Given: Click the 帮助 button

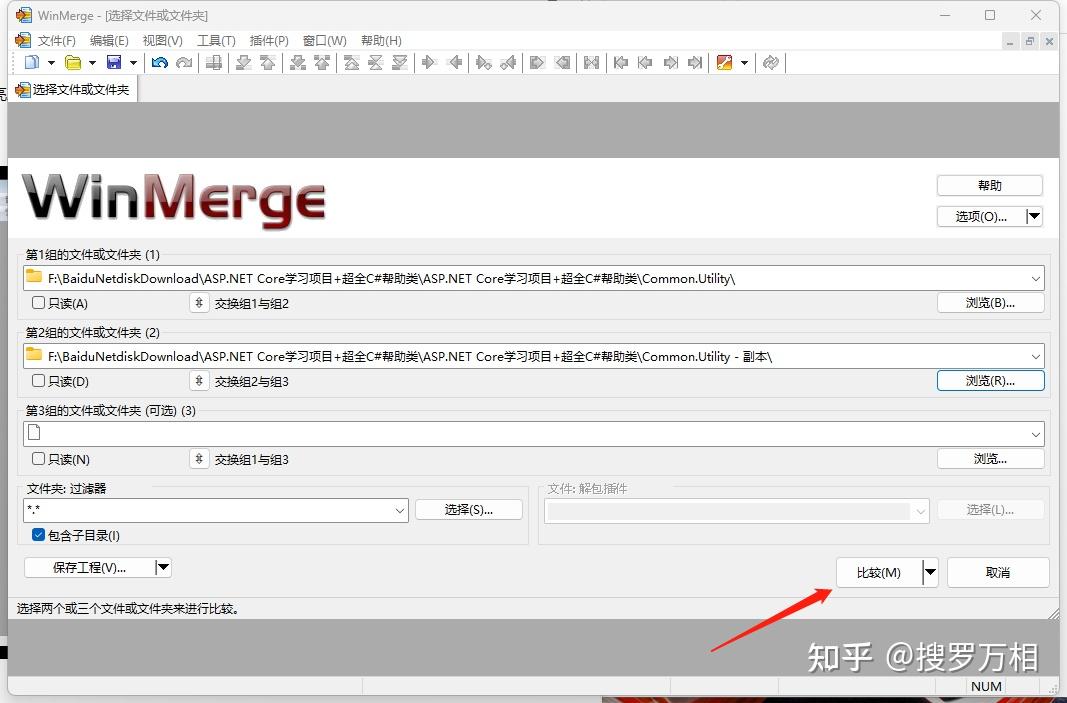Looking at the screenshot, I should pyautogui.click(x=989, y=185).
